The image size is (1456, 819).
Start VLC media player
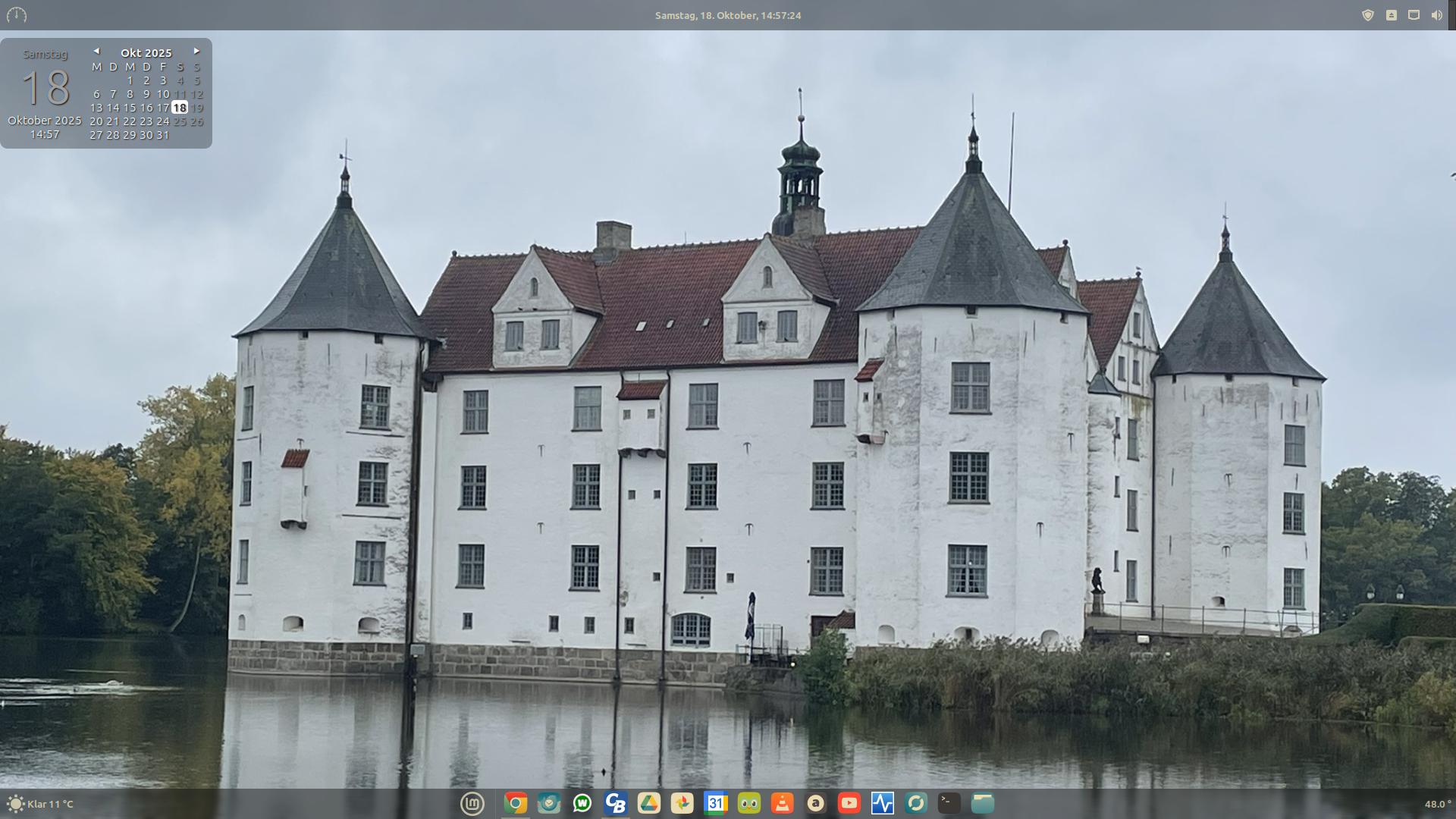pos(782,803)
